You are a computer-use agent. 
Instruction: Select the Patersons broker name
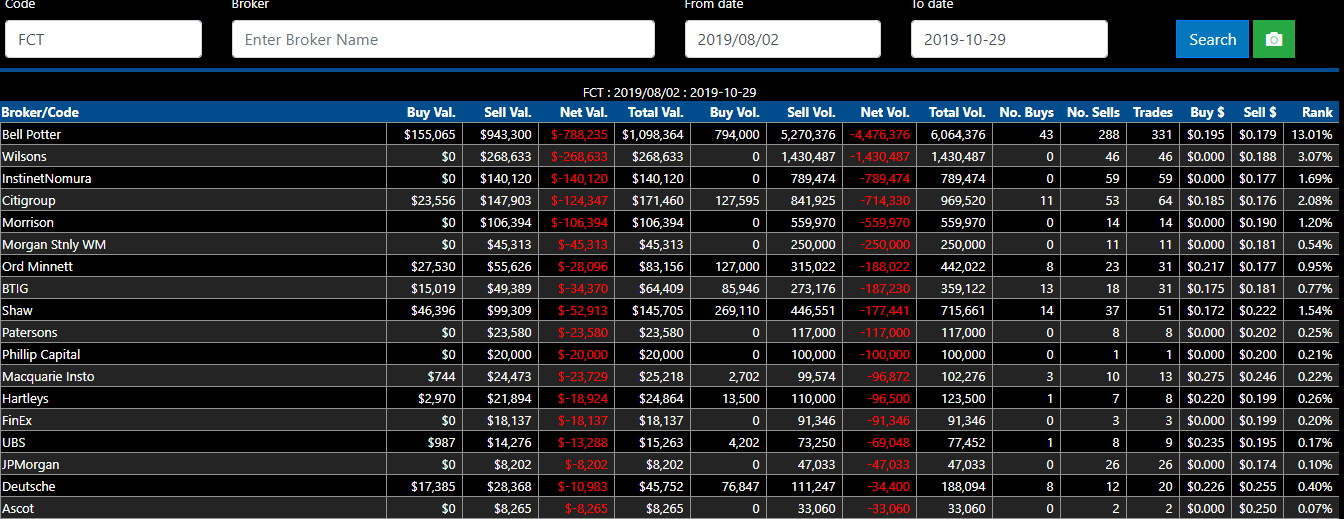point(30,332)
